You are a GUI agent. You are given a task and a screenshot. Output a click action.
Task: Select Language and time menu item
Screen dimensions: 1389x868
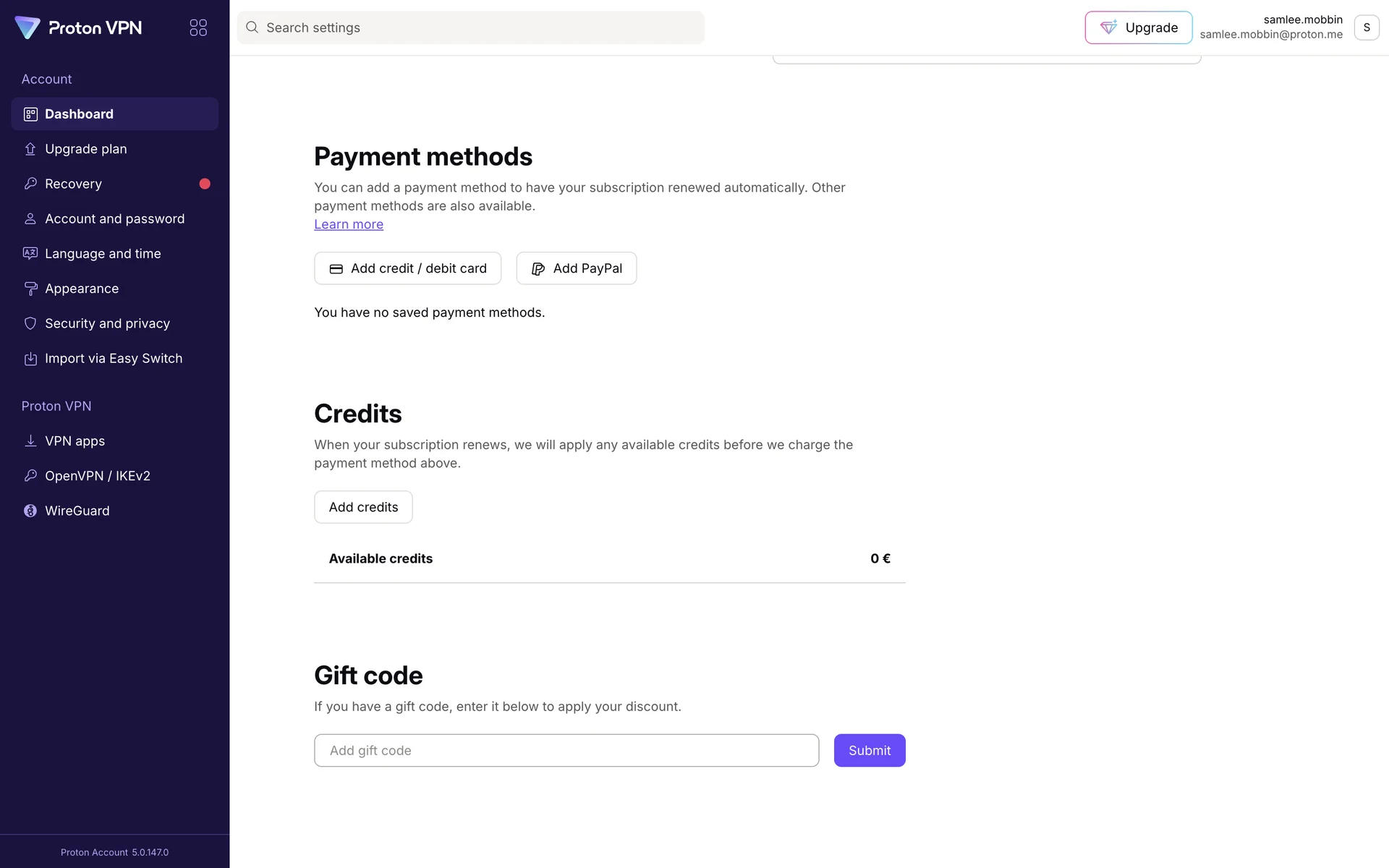pyautogui.click(x=103, y=254)
